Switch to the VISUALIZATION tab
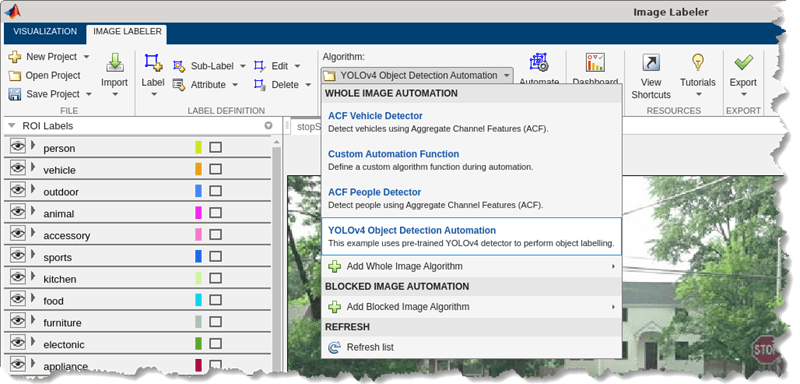This screenshot has height=384, width=800. click(45, 31)
